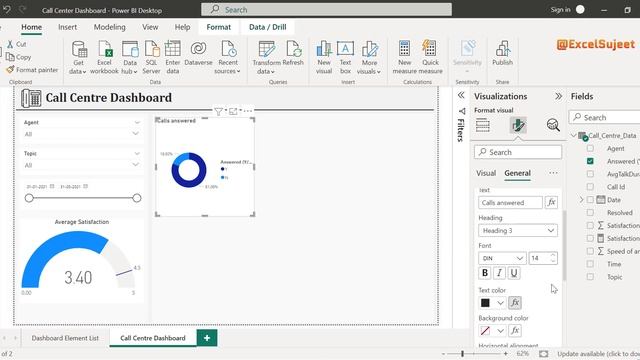Toggle underline title text
The height and width of the screenshot is (360, 640).
(514, 273)
